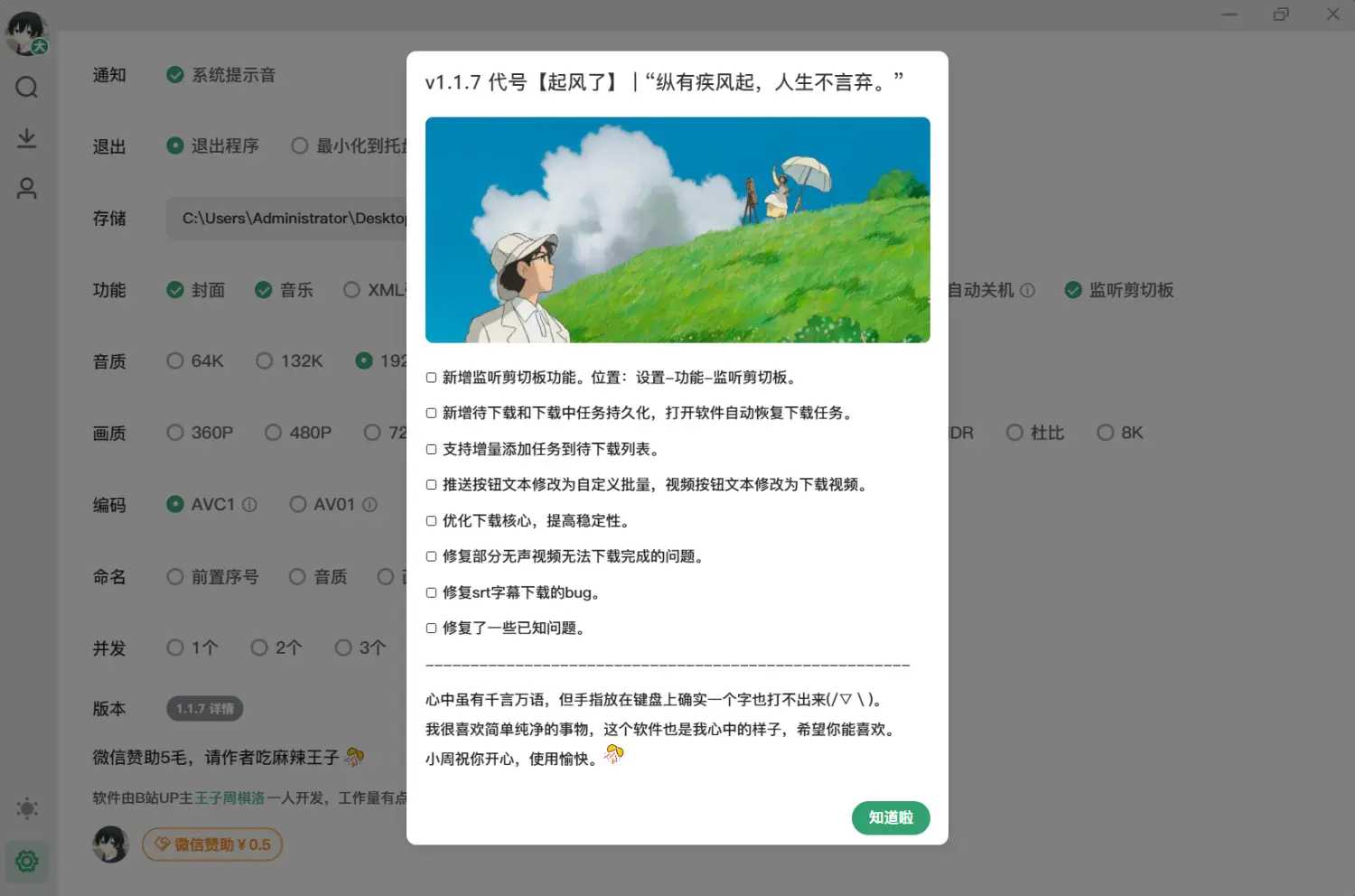Click the 微信赞助 ¥0.5 sponsor button
This screenshot has width=1355, height=896.
(212, 845)
